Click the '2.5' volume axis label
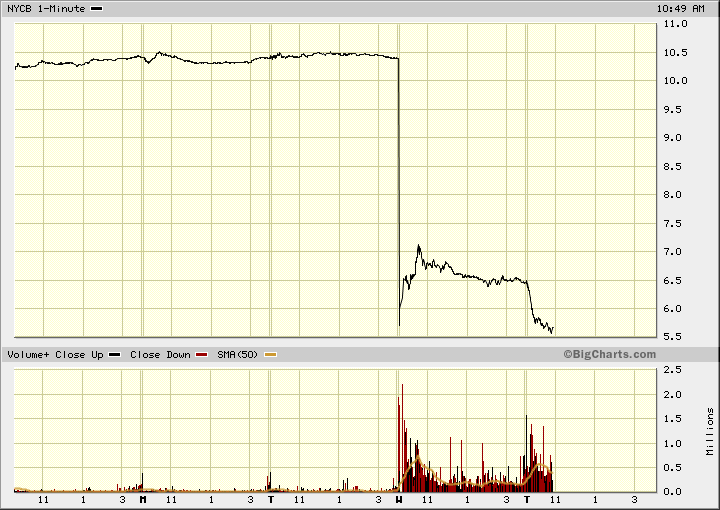 pos(673,370)
